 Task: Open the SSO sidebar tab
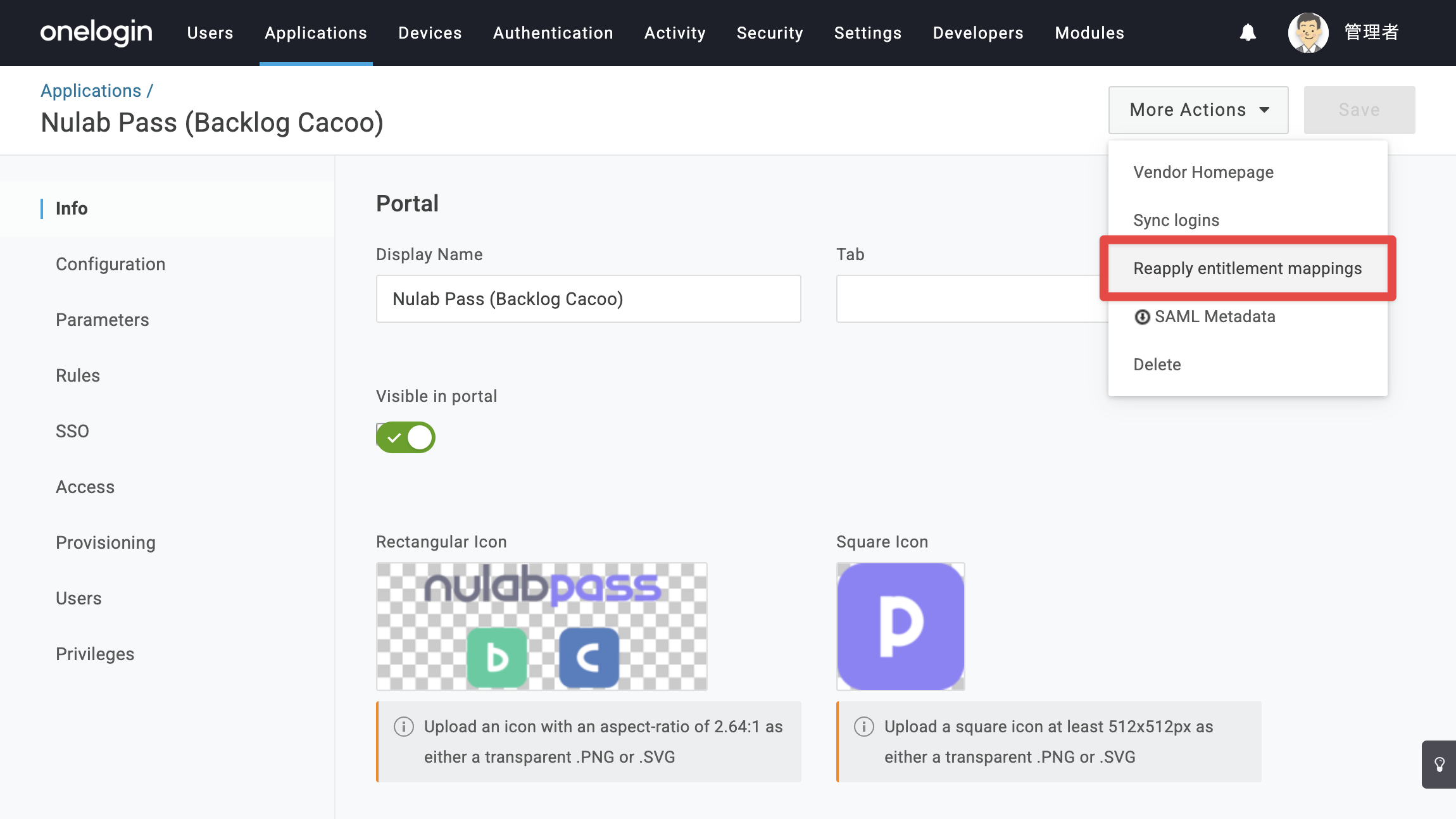point(167,431)
